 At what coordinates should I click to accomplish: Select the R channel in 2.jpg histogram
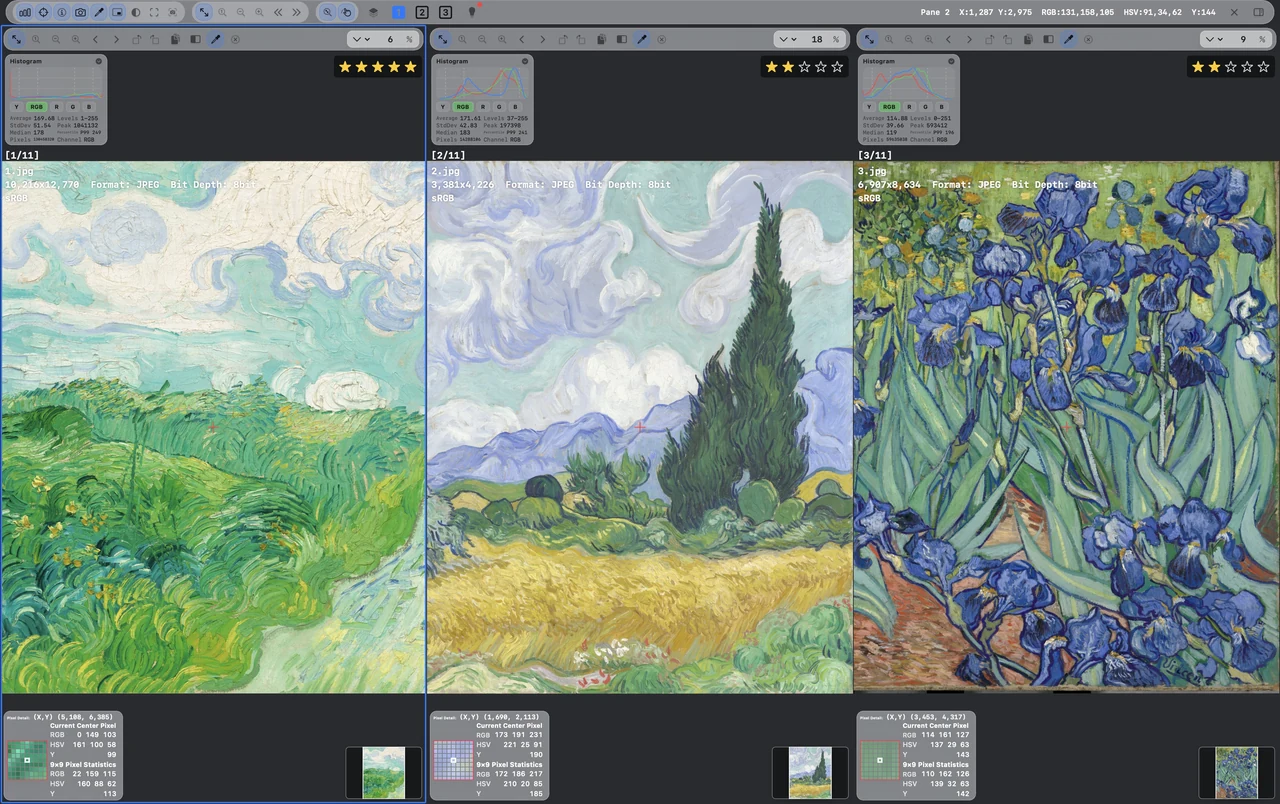coord(483,106)
